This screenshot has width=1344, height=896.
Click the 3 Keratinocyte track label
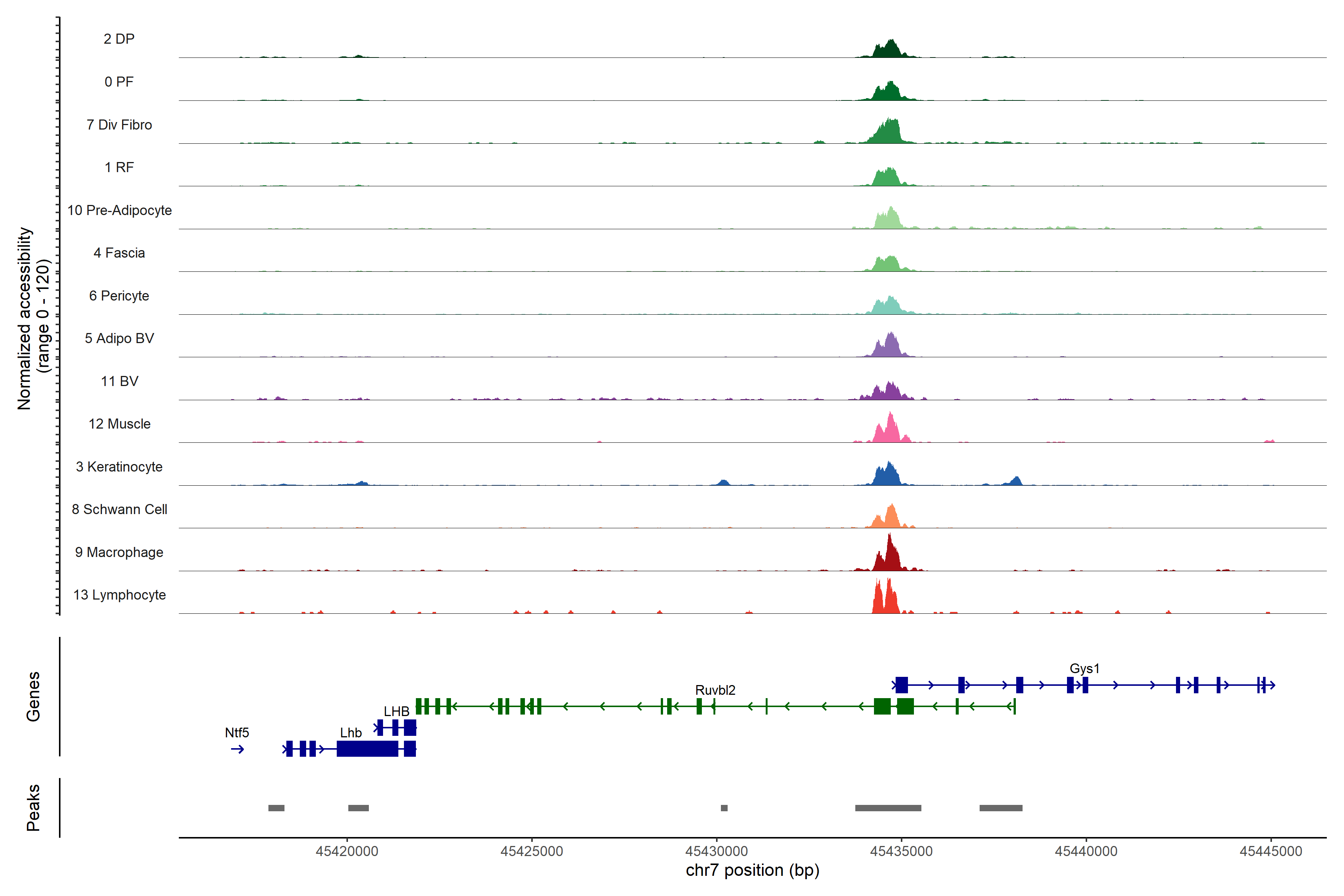[x=119, y=467]
